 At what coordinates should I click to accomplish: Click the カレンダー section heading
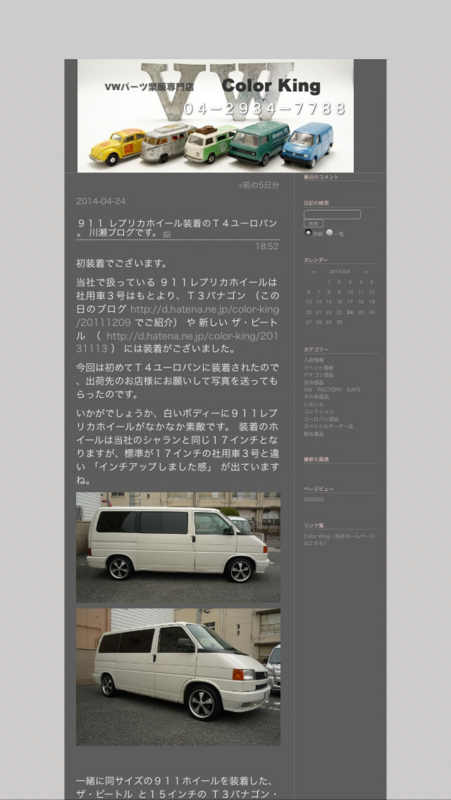pyautogui.click(x=316, y=260)
